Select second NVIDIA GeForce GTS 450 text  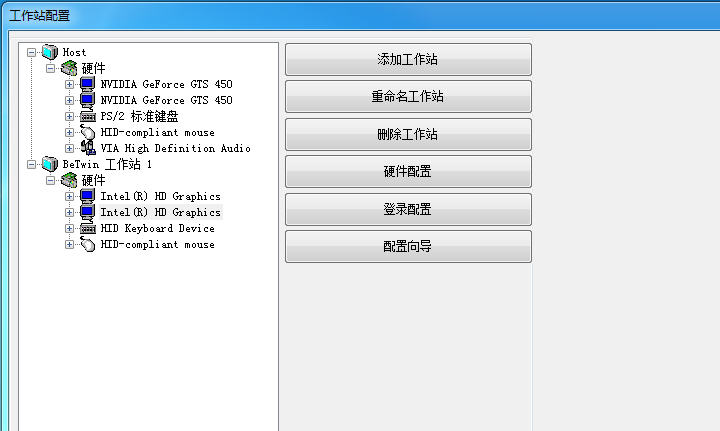pyautogui.click(x=166, y=101)
